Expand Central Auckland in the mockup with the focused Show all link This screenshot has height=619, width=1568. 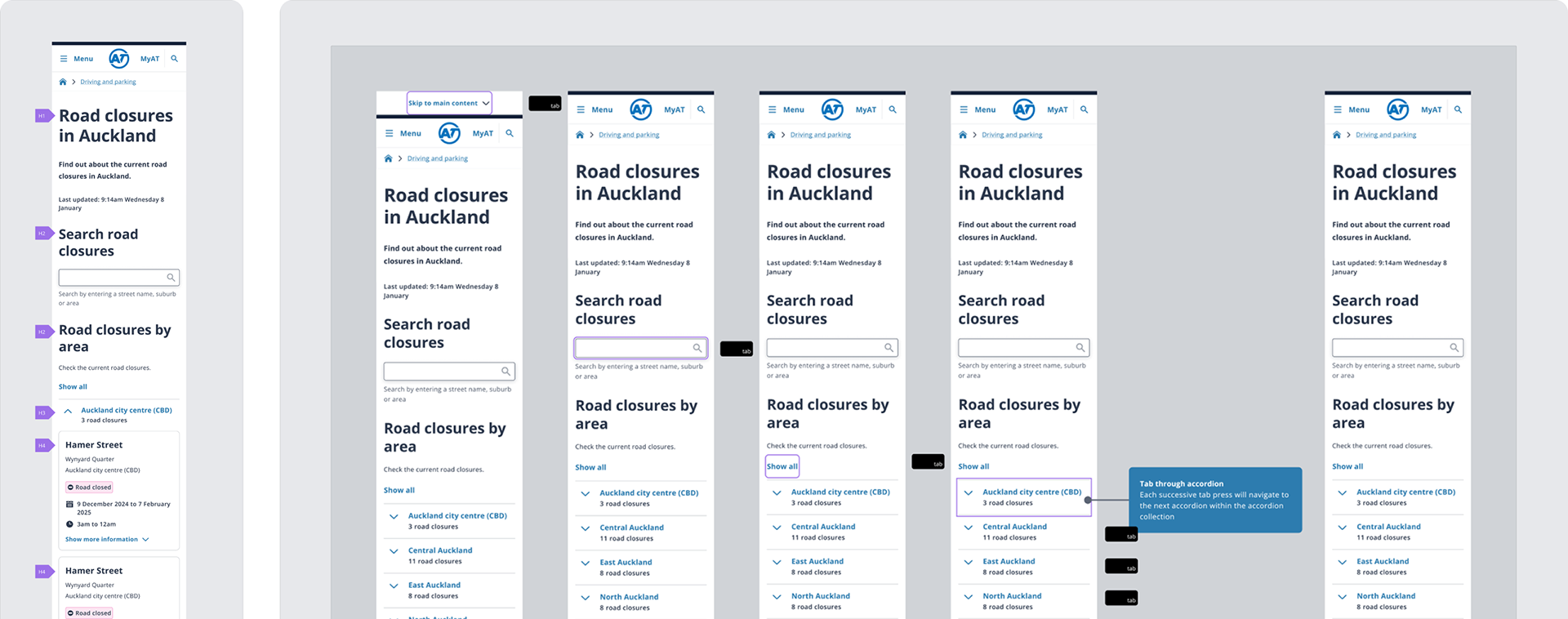[x=777, y=528]
